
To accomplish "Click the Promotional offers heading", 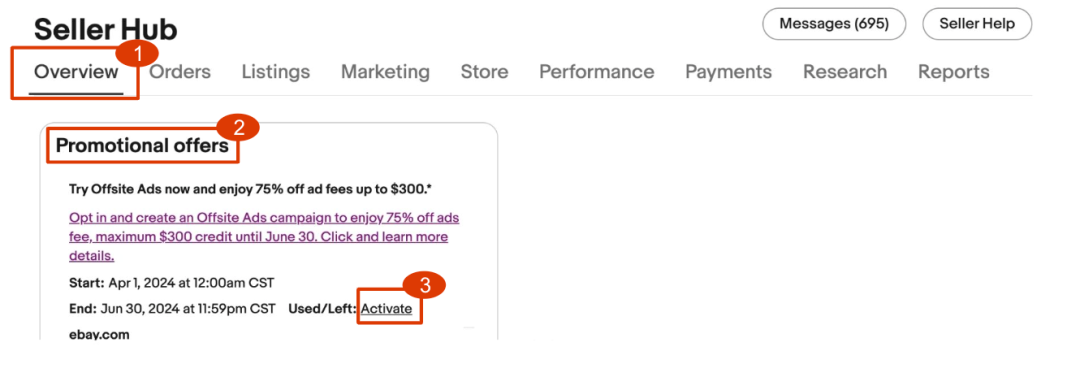I will click(x=142, y=145).
